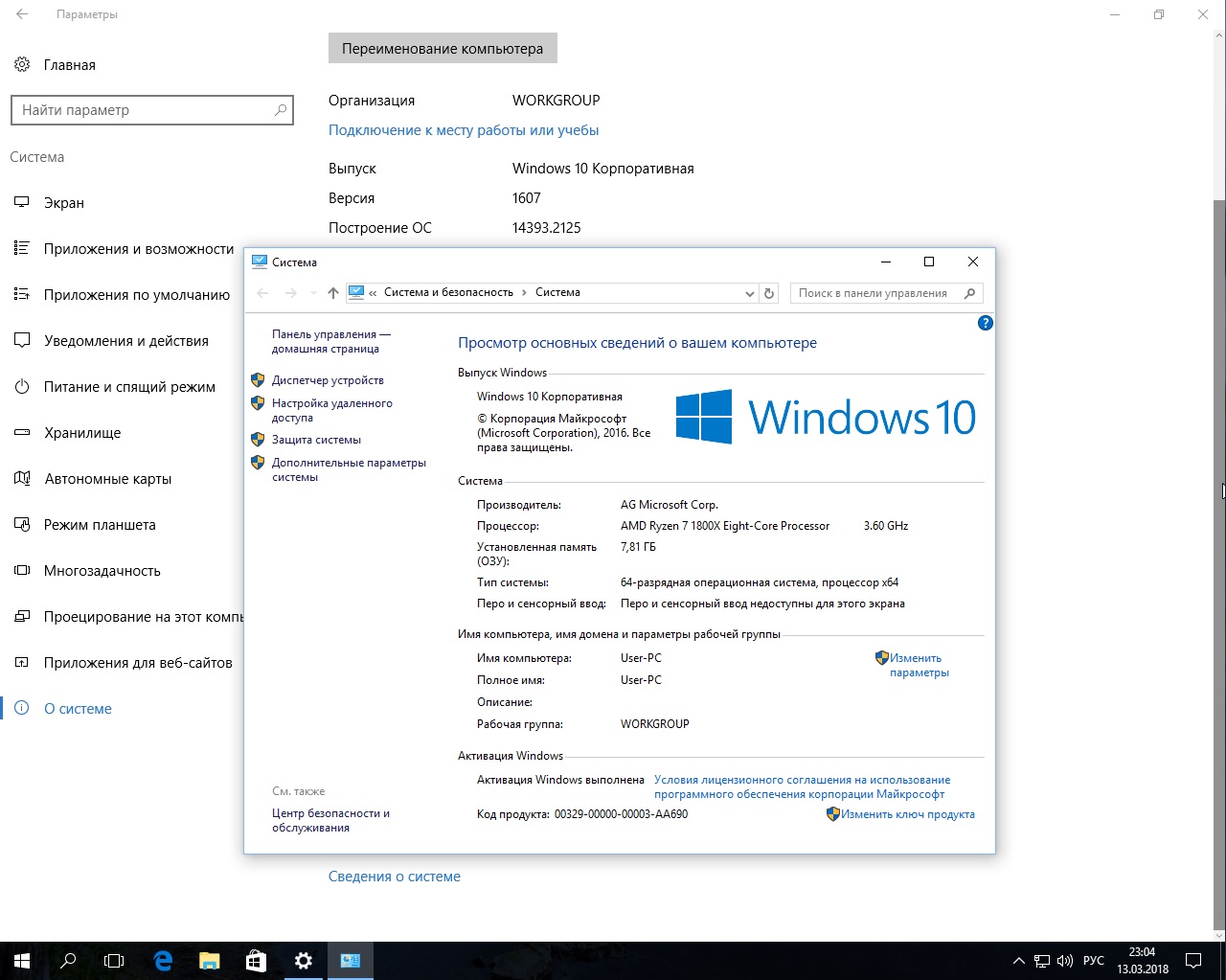
Task: Open File Explorer from taskbar
Action: coord(209,960)
